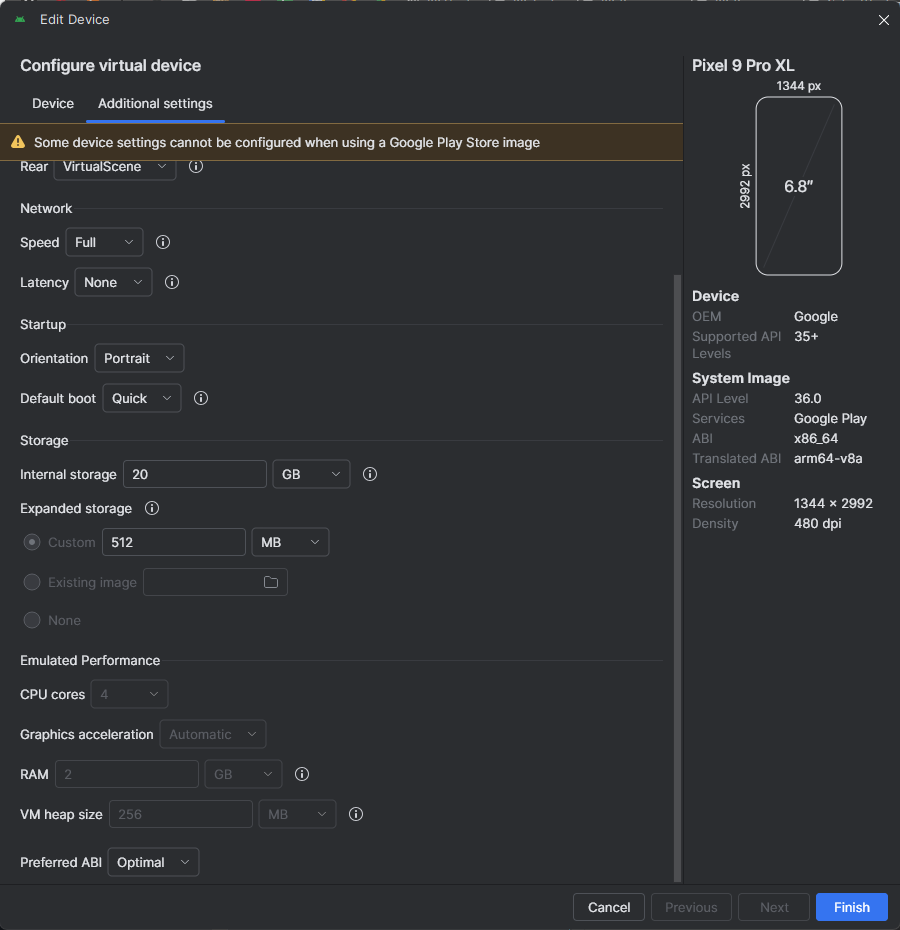Click the info icon beside Latency
Viewport: 900px width, 930px height.
click(172, 282)
